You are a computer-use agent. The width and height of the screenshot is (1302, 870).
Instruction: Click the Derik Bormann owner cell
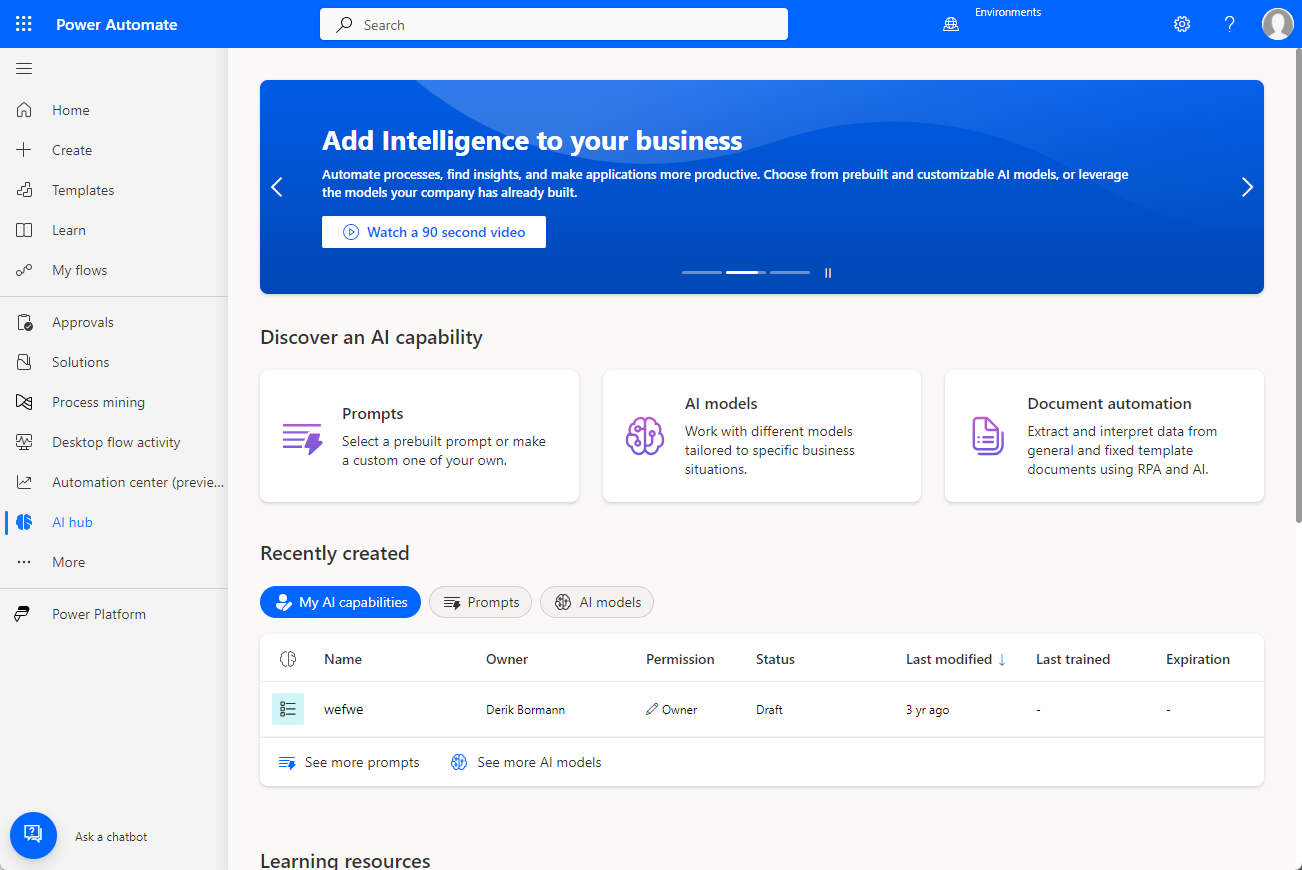tap(525, 709)
